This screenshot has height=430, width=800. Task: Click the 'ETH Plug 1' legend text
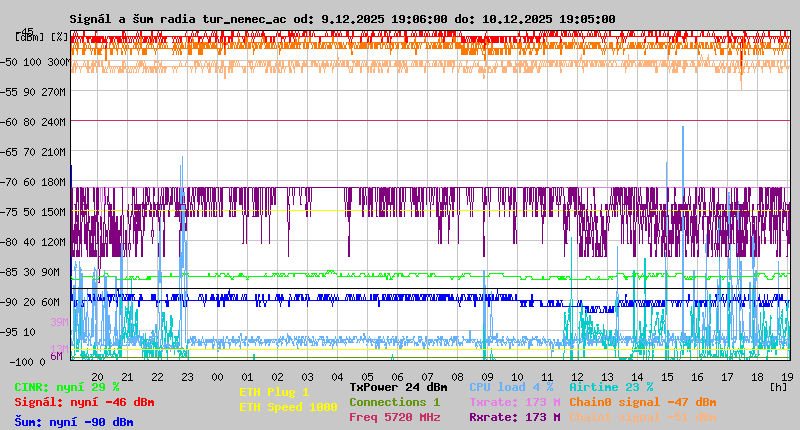click(x=274, y=392)
